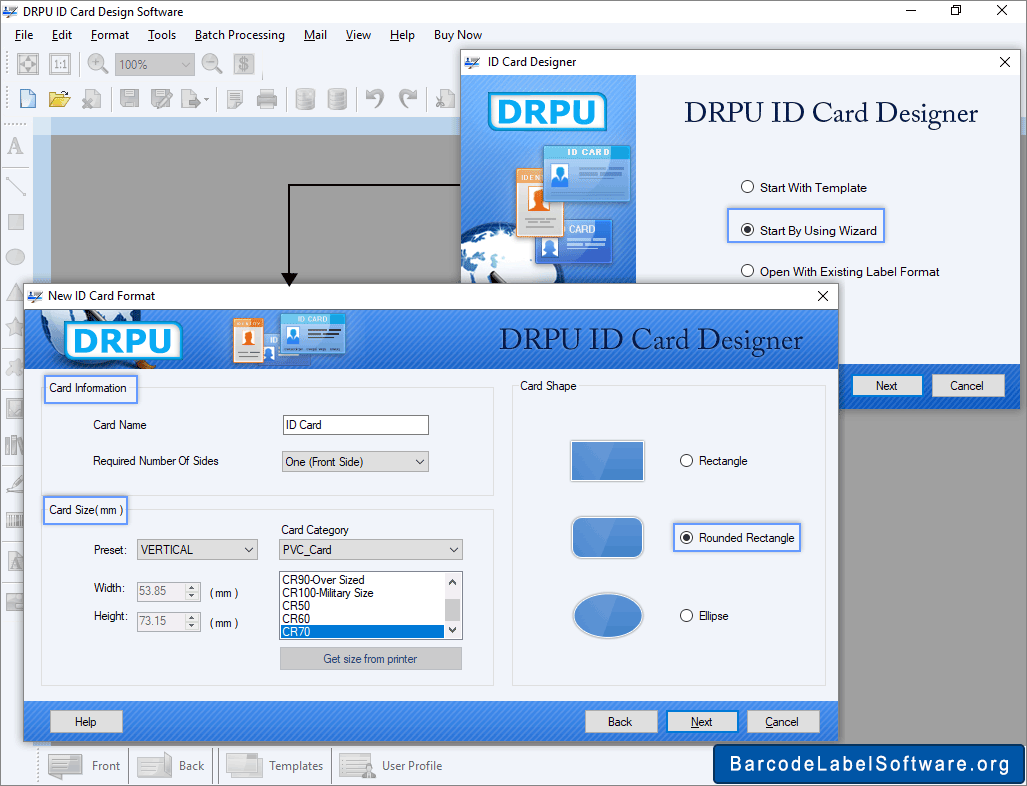Select the Text tool in sidebar
This screenshot has width=1027, height=786.
click(x=15, y=145)
